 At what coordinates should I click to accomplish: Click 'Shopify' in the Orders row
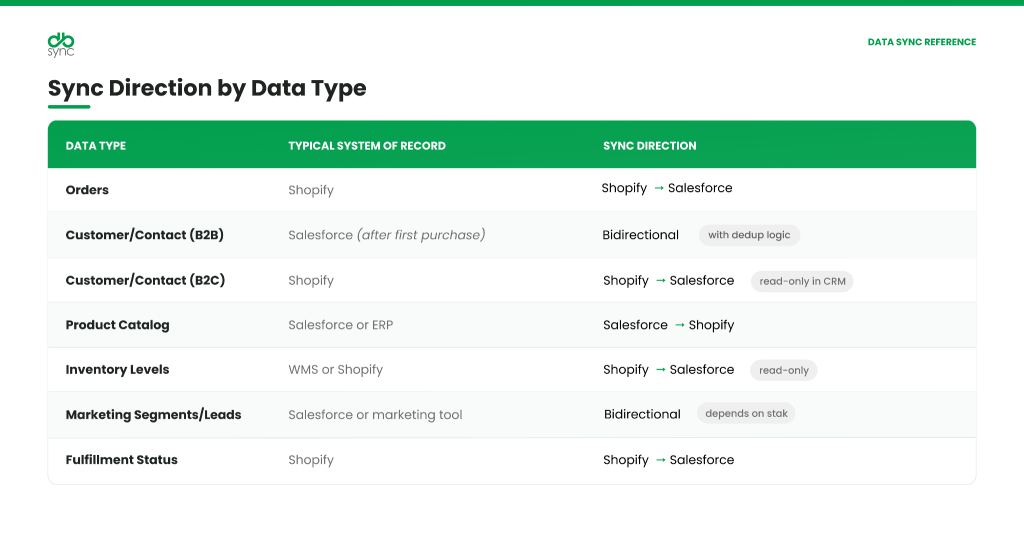point(311,191)
